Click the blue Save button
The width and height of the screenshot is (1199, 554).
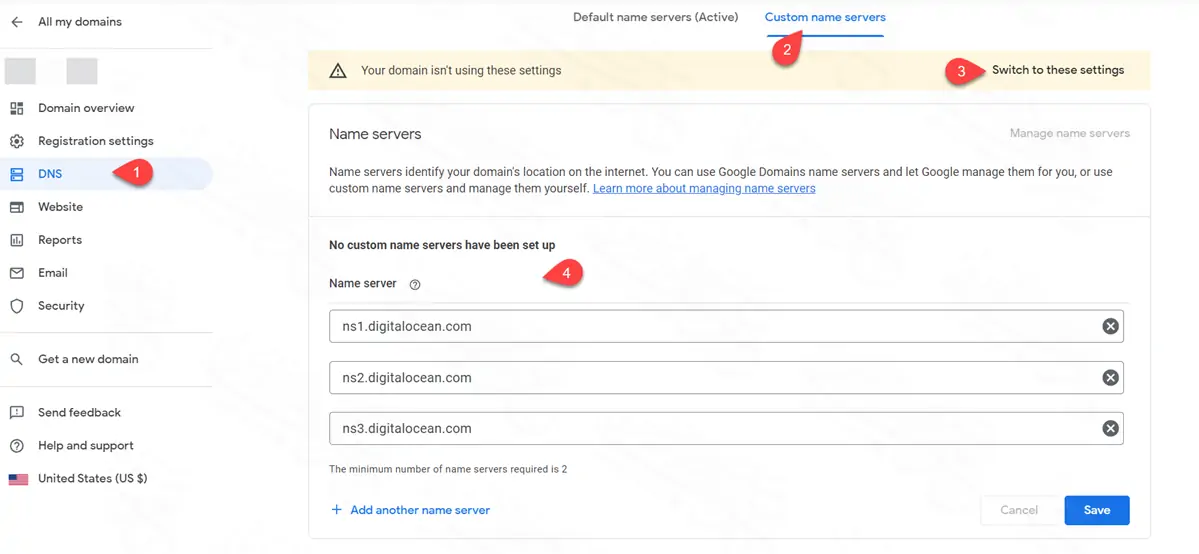[x=1096, y=510]
